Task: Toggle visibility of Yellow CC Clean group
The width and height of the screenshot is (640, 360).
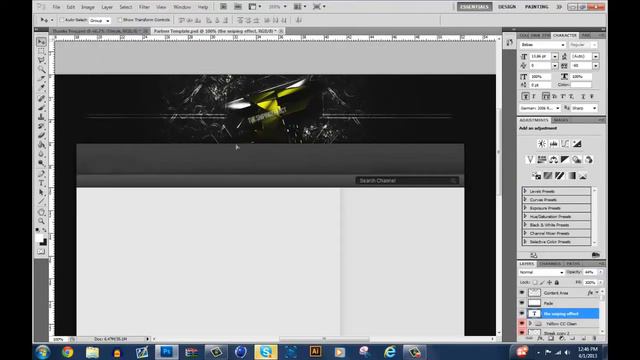Action: (x=522, y=324)
